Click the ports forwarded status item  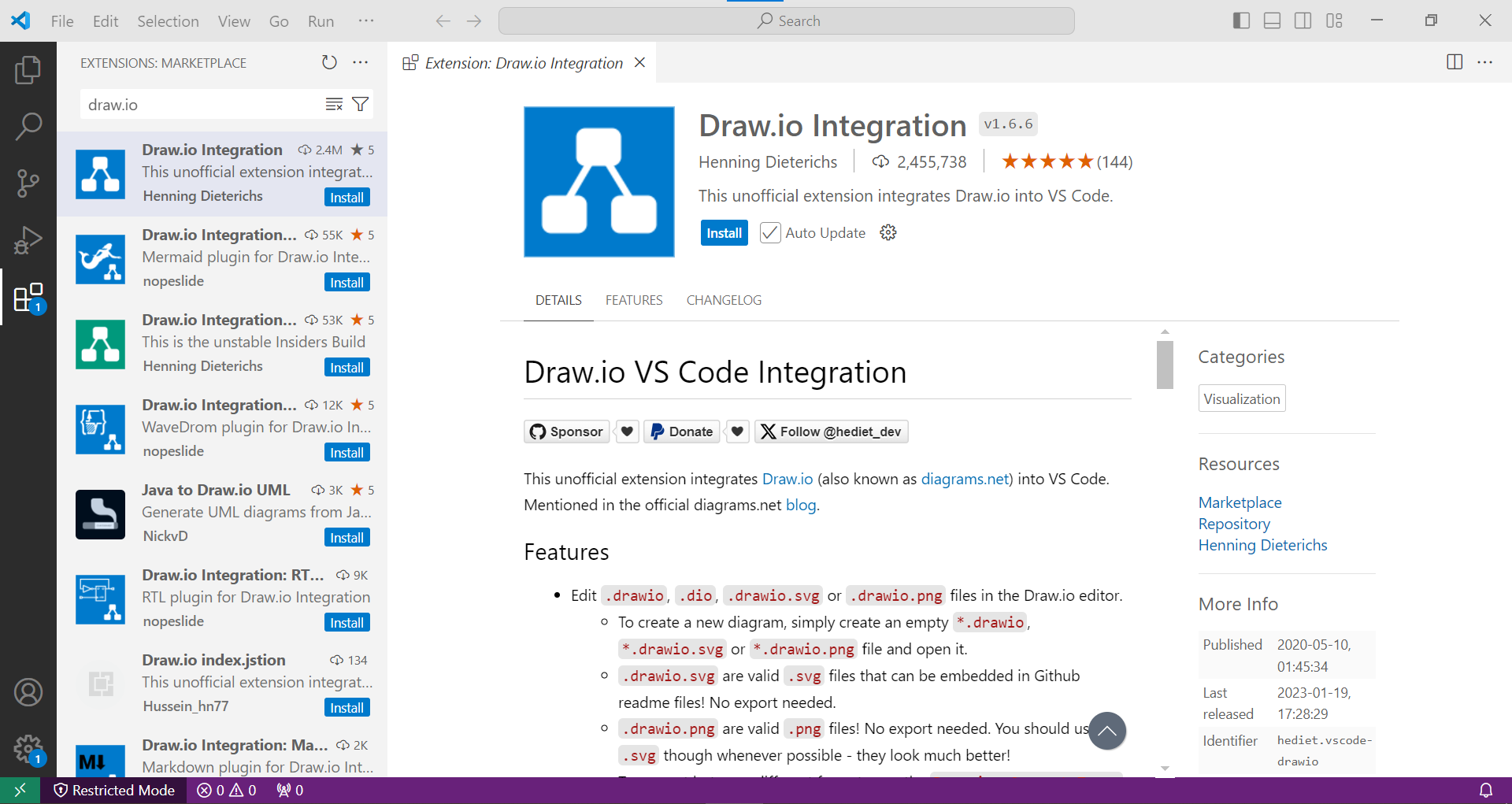click(x=290, y=790)
